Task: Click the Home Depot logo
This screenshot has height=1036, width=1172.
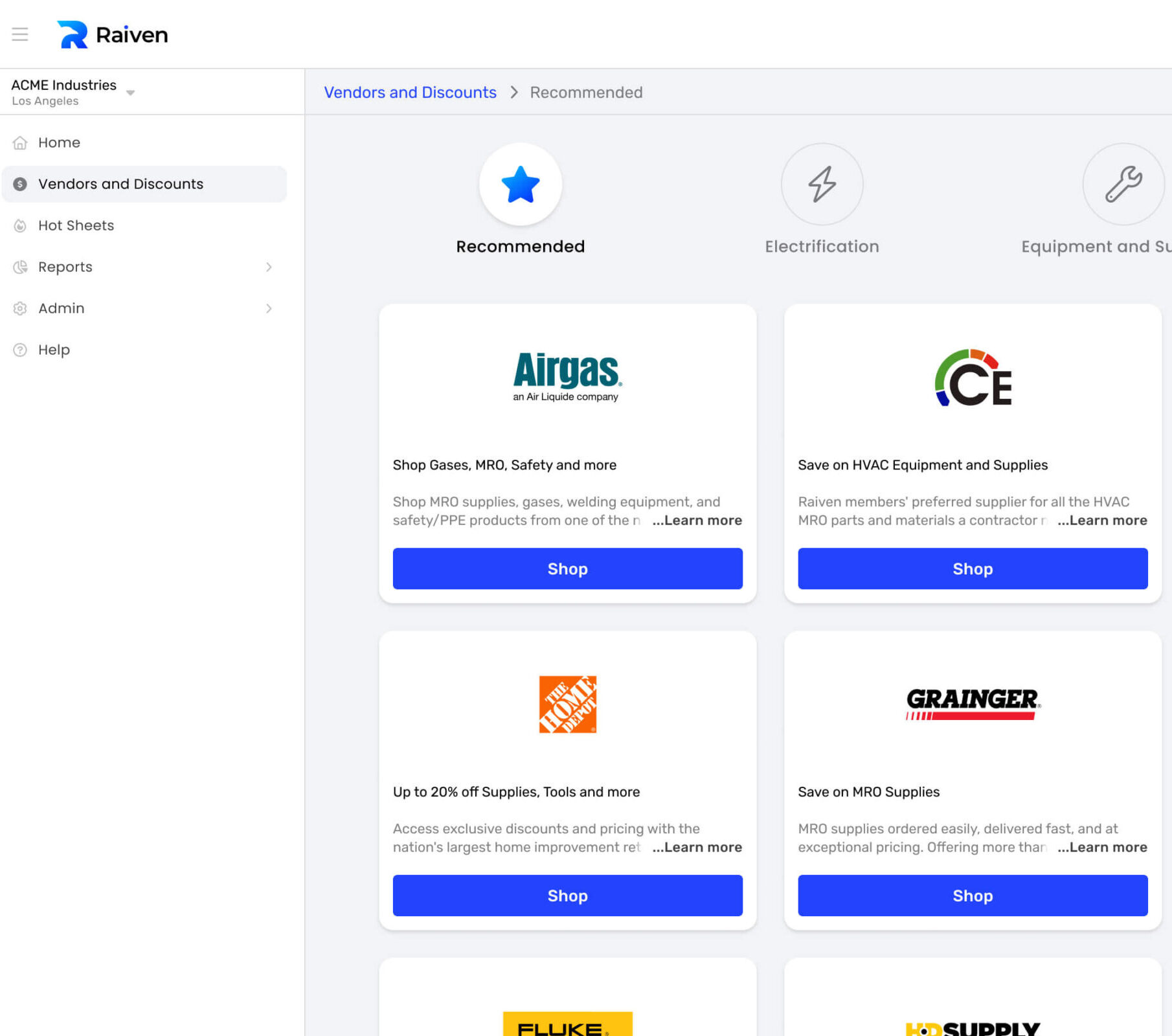Action: [x=568, y=704]
